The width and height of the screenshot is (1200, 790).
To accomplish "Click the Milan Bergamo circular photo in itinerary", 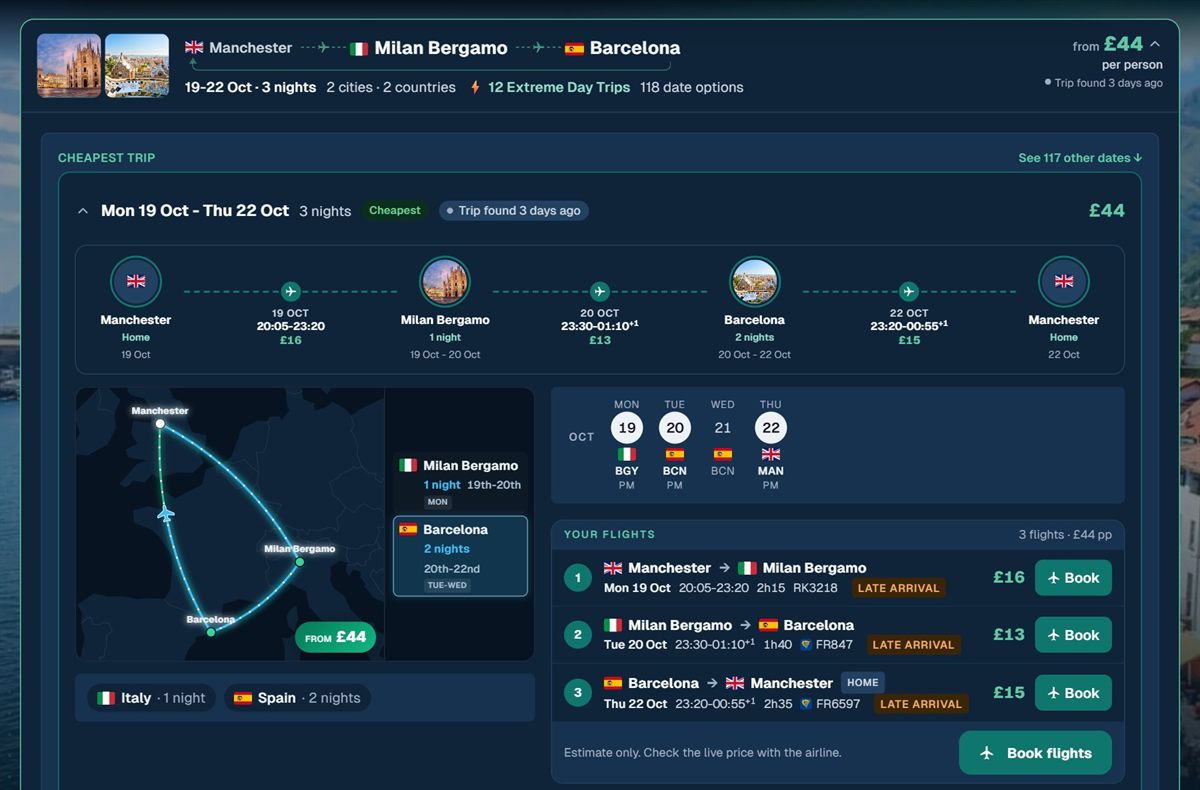I will tap(445, 281).
